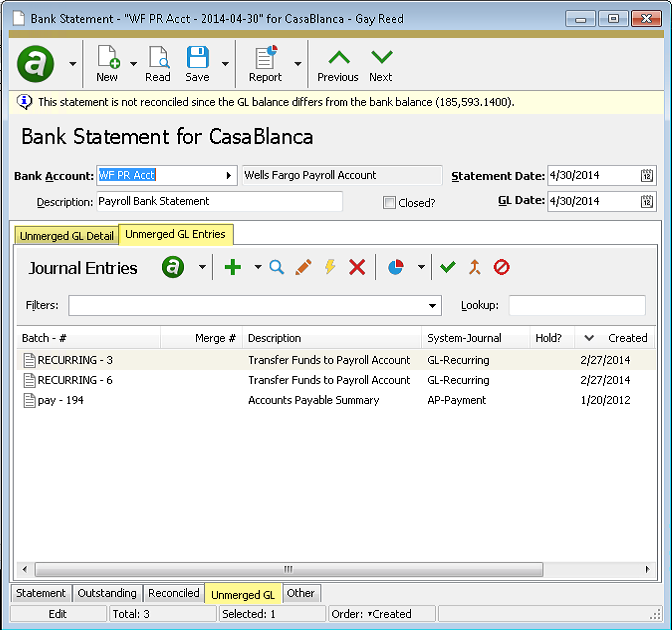
Task: Click the green checkmark icon in Journal Entries
Action: [447, 268]
